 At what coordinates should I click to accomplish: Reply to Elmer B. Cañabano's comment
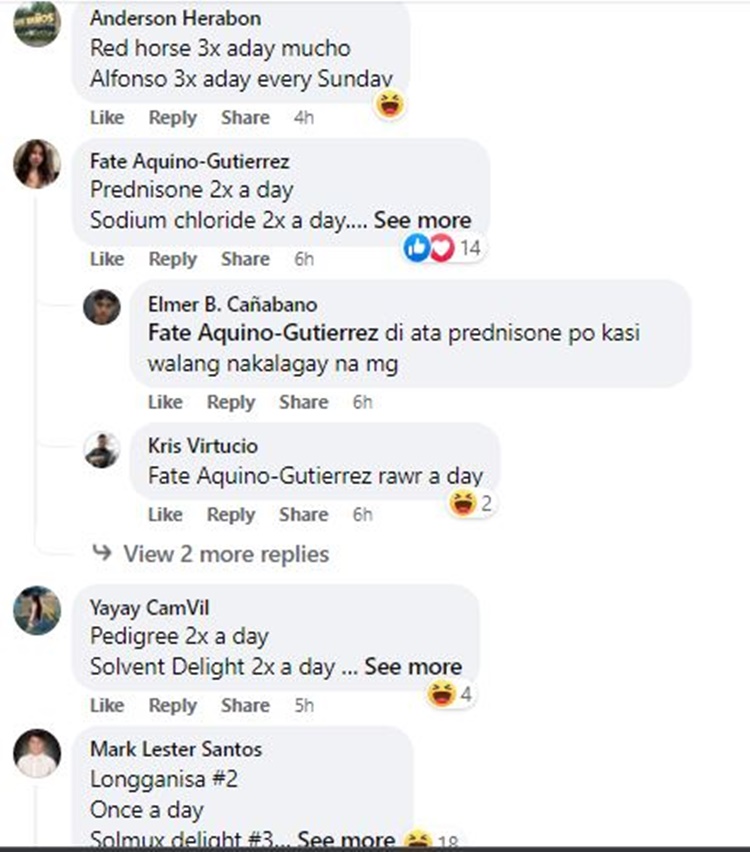231,402
